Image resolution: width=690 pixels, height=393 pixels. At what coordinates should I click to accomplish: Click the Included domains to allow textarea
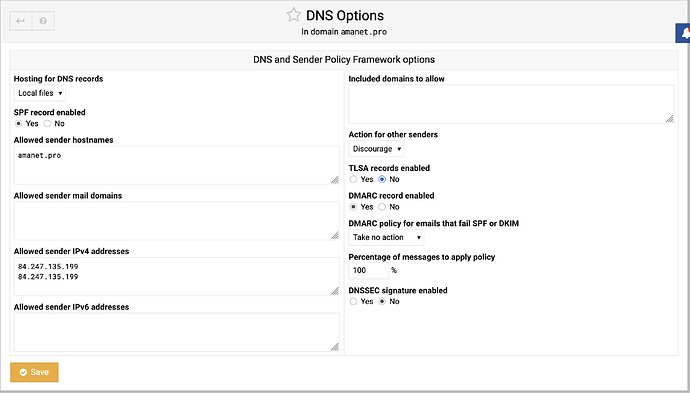coord(511,104)
